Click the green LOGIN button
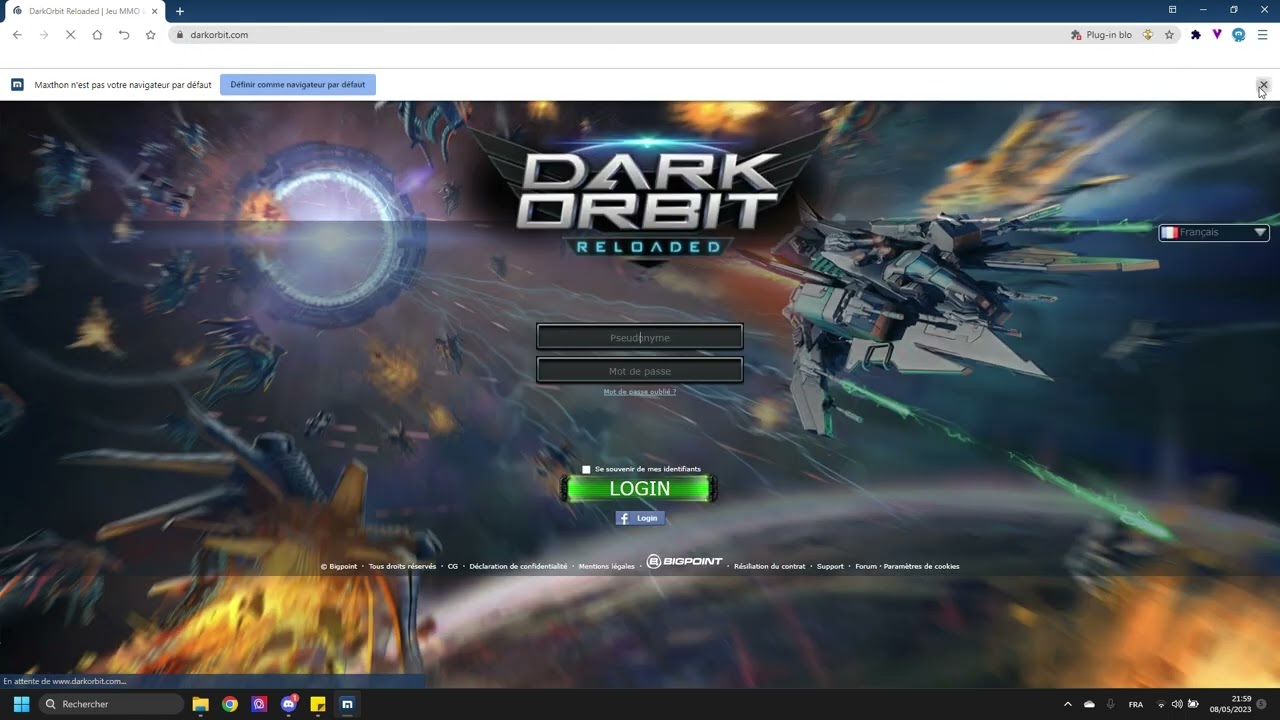1280x720 pixels. click(640, 489)
